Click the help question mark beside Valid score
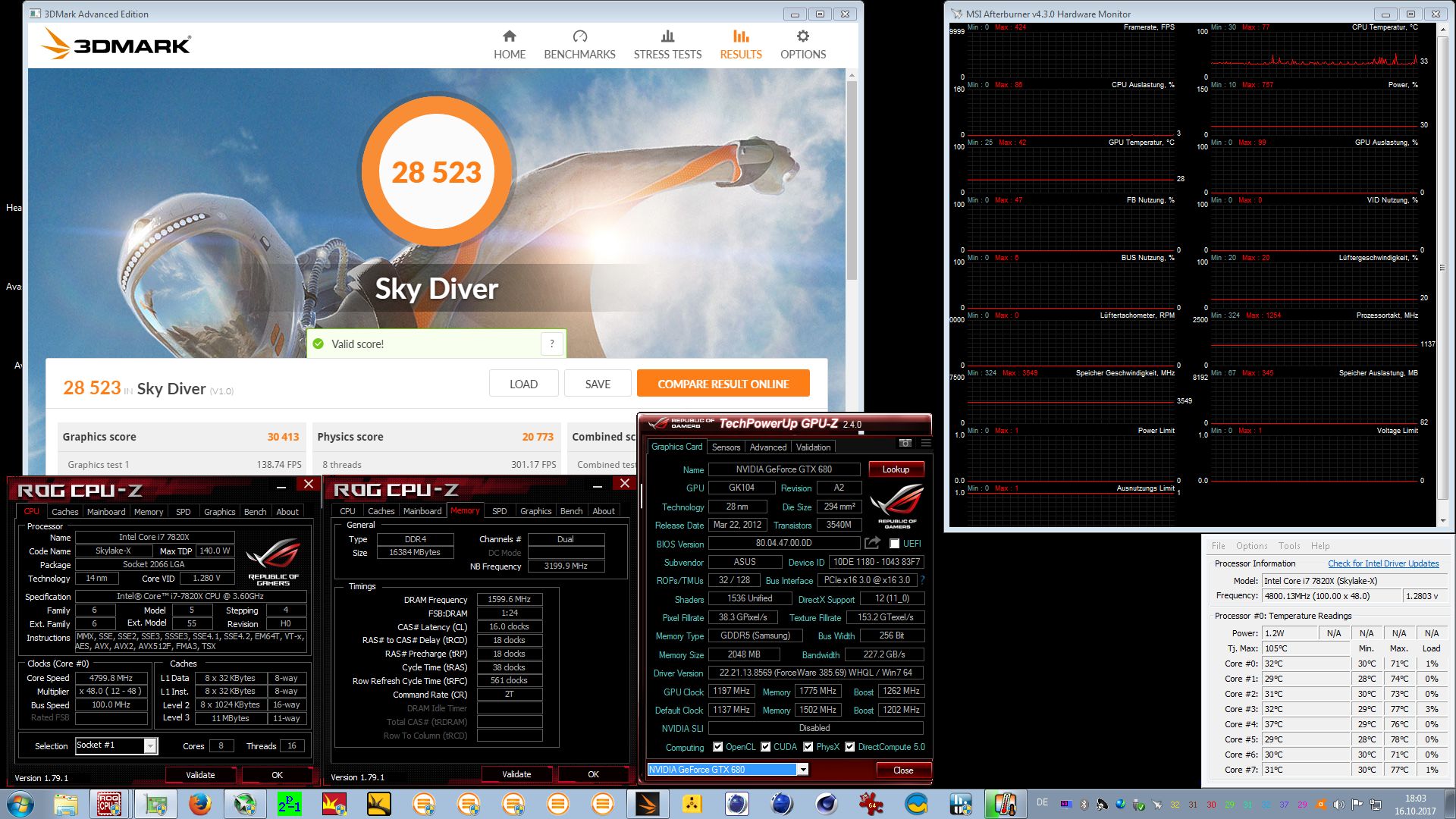 552,344
